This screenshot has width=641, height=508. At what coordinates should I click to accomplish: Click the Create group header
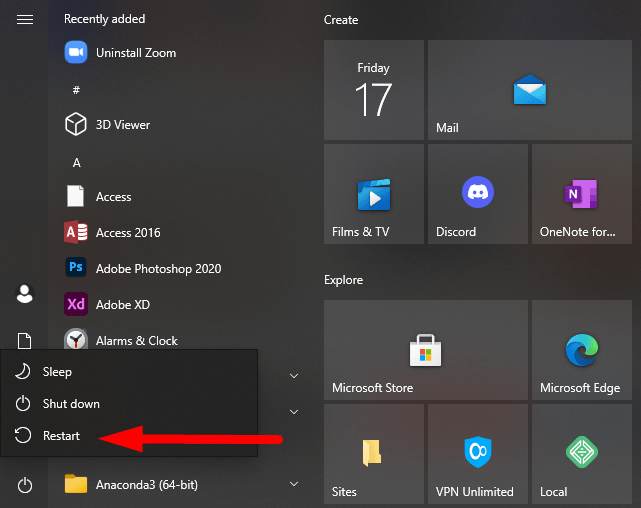click(341, 20)
